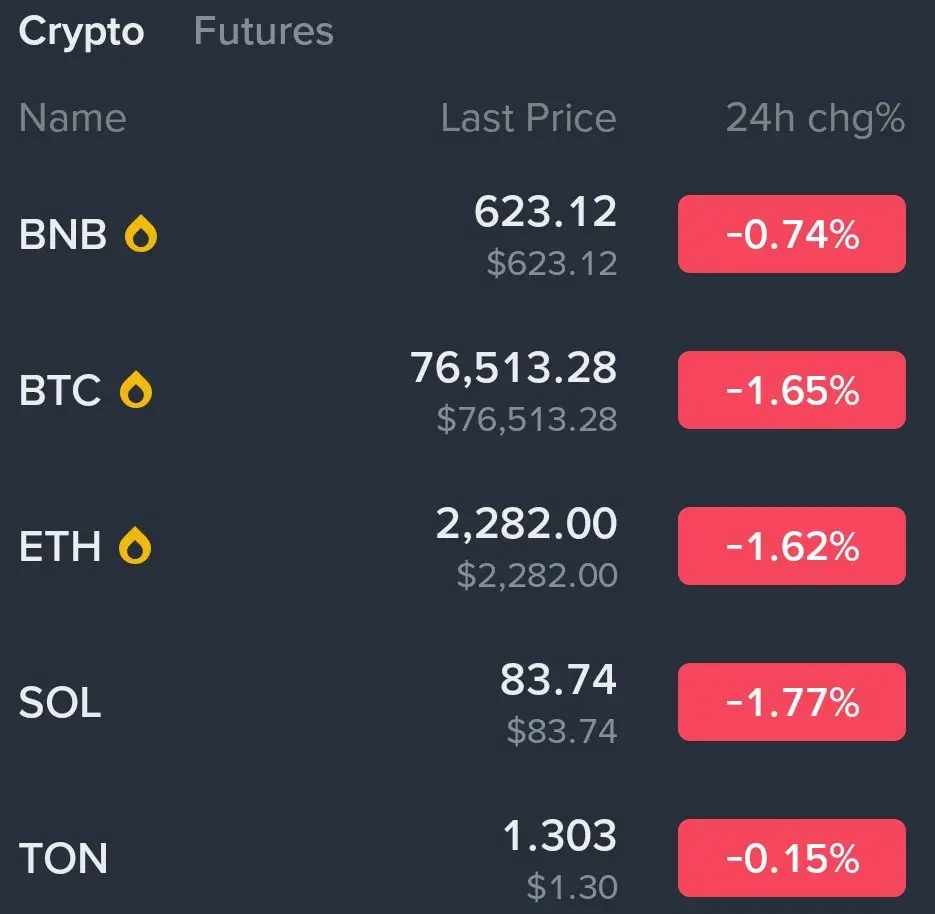Tap SOL's -1.77% change badge
The width and height of the screenshot is (935, 914).
(791, 703)
